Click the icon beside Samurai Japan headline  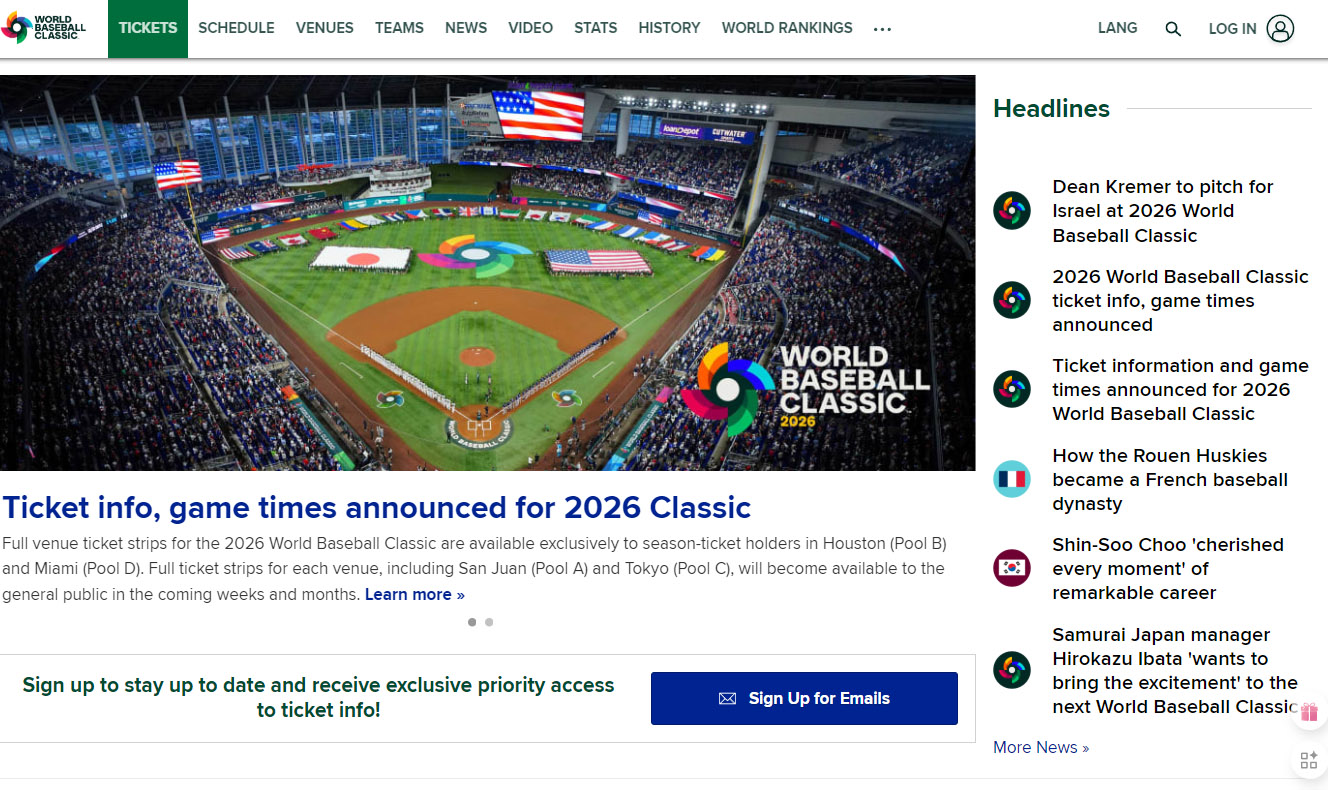tap(1012, 670)
